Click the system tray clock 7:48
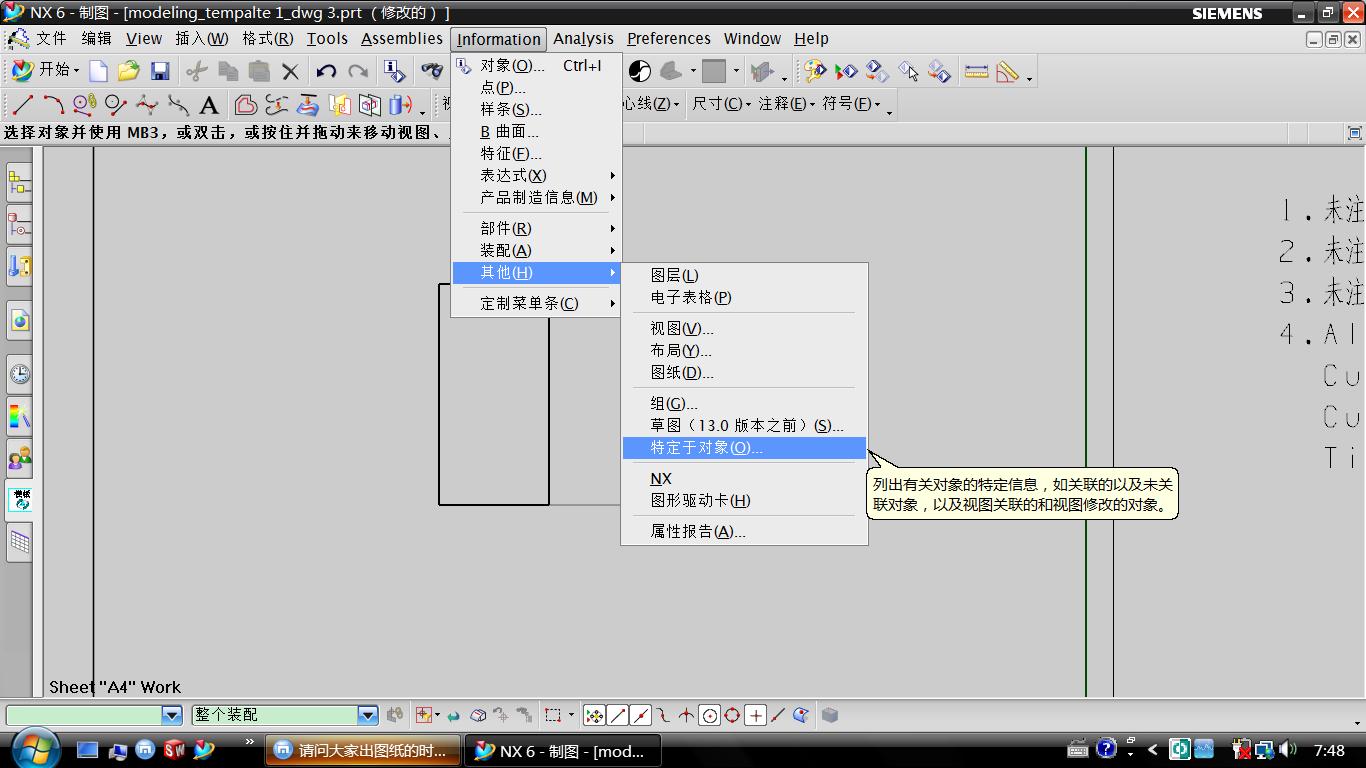The height and width of the screenshot is (768, 1366). coord(1329,750)
